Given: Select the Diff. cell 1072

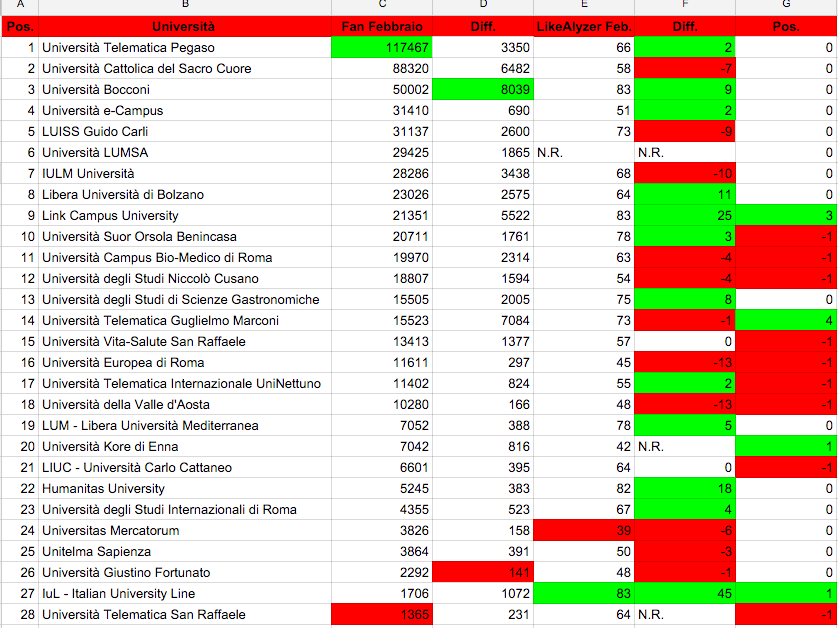Looking at the screenshot, I should pyautogui.click(x=483, y=593).
